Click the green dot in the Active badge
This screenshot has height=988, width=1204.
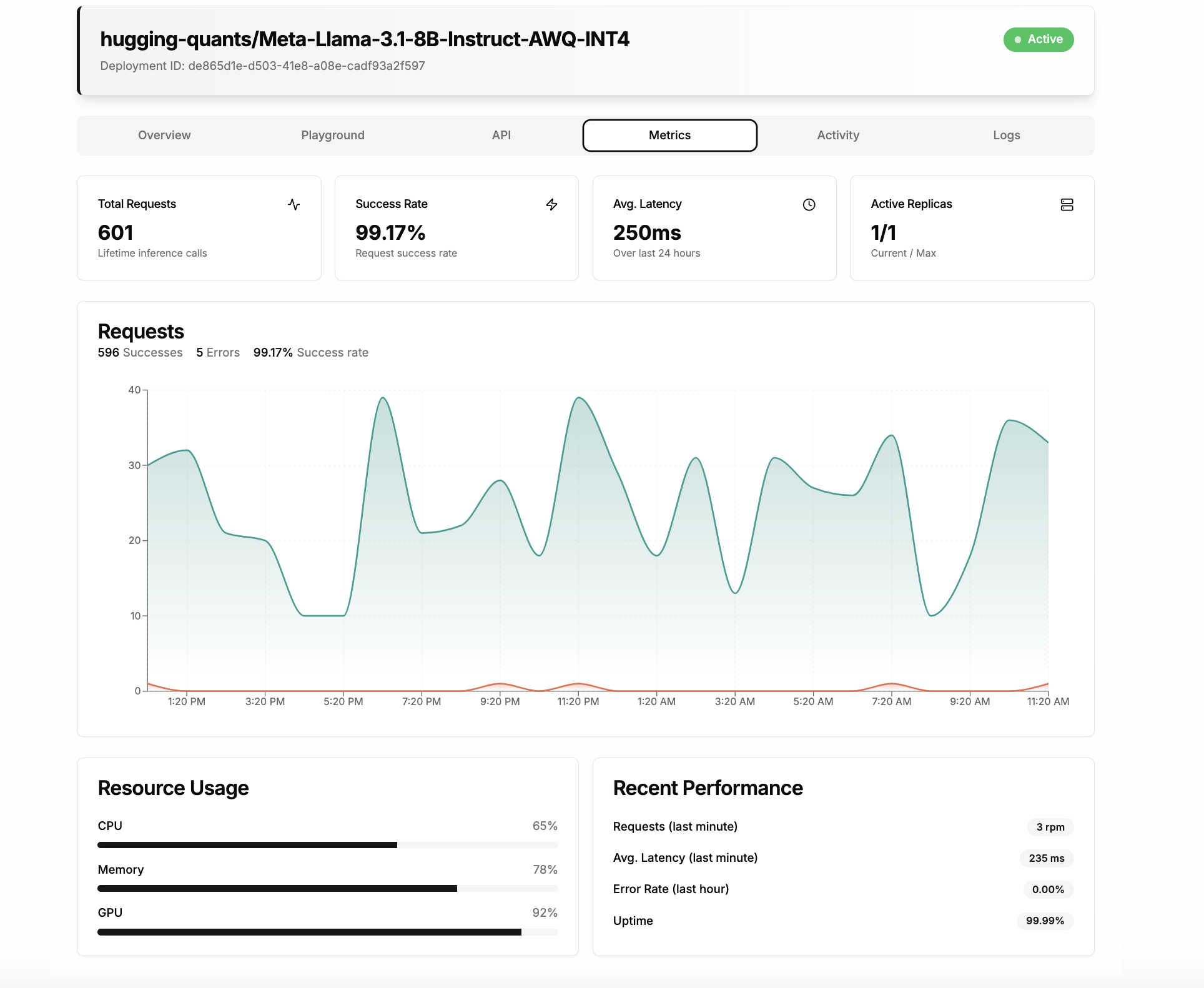pos(1019,39)
